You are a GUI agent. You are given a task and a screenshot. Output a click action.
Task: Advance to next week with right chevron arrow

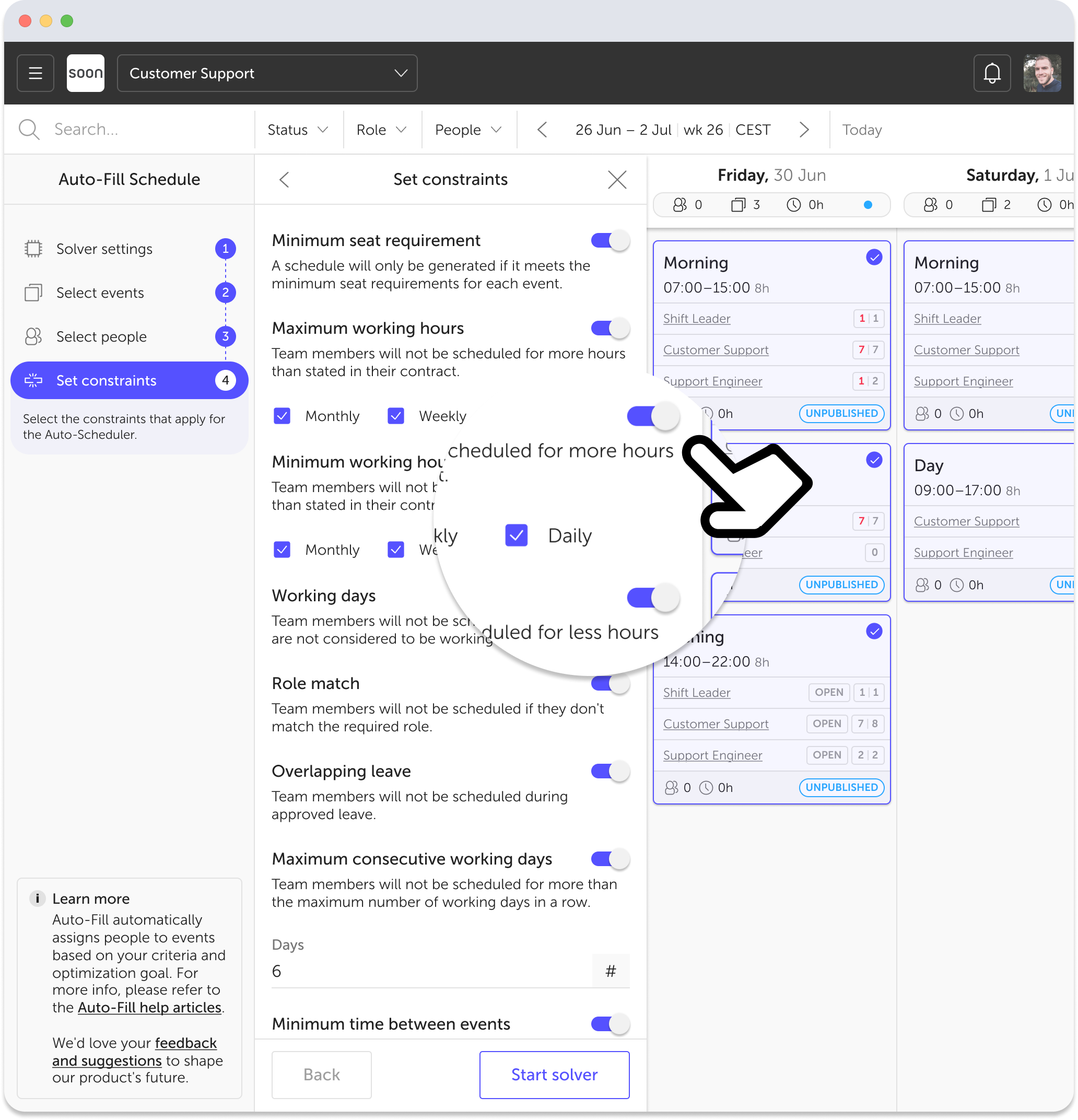[x=804, y=129]
